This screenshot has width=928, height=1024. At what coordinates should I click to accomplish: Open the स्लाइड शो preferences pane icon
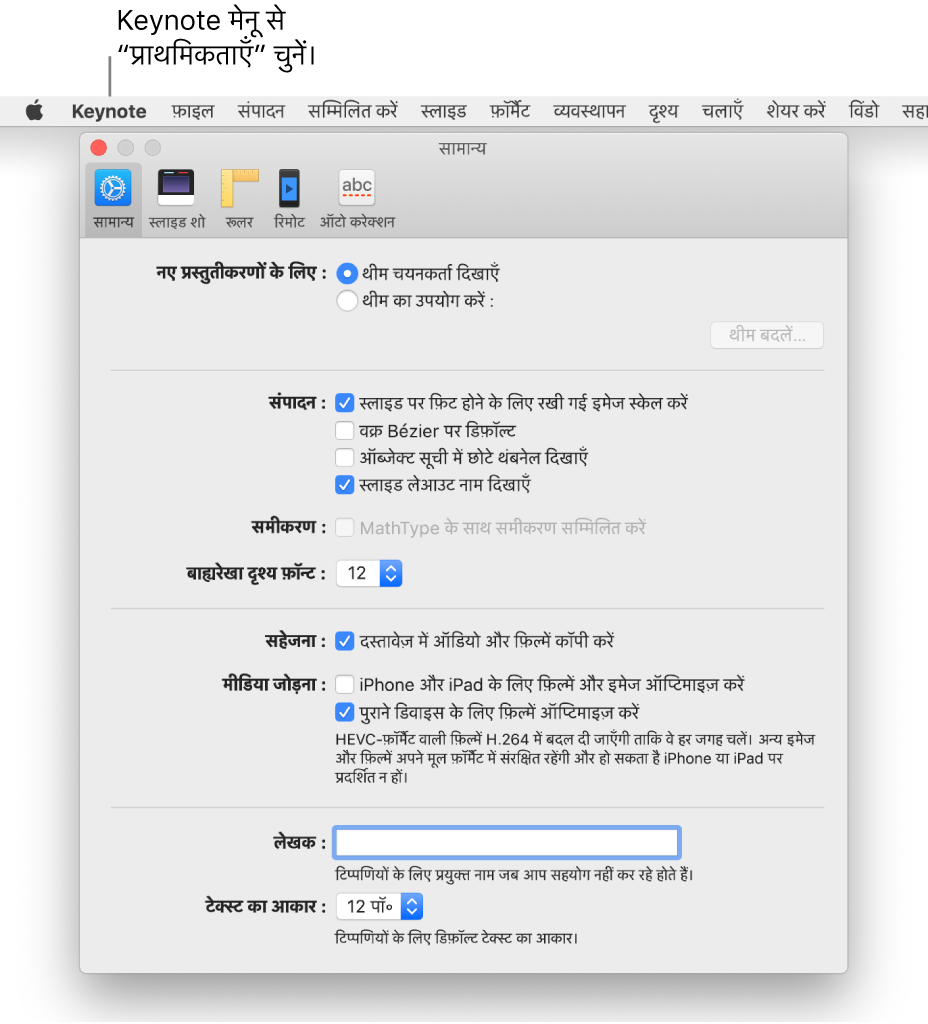(177, 199)
